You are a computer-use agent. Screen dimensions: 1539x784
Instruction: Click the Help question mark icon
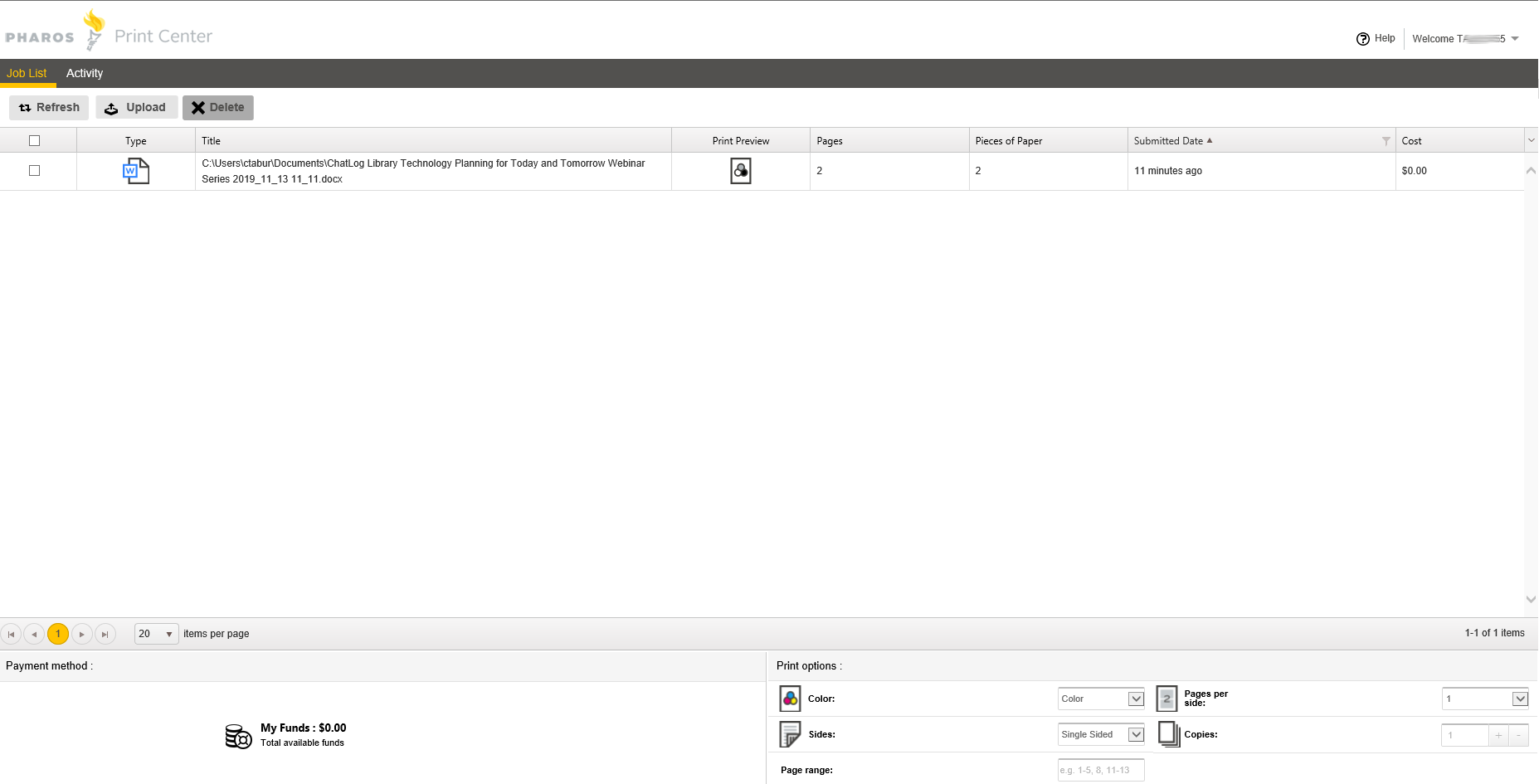(x=1362, y=39)
